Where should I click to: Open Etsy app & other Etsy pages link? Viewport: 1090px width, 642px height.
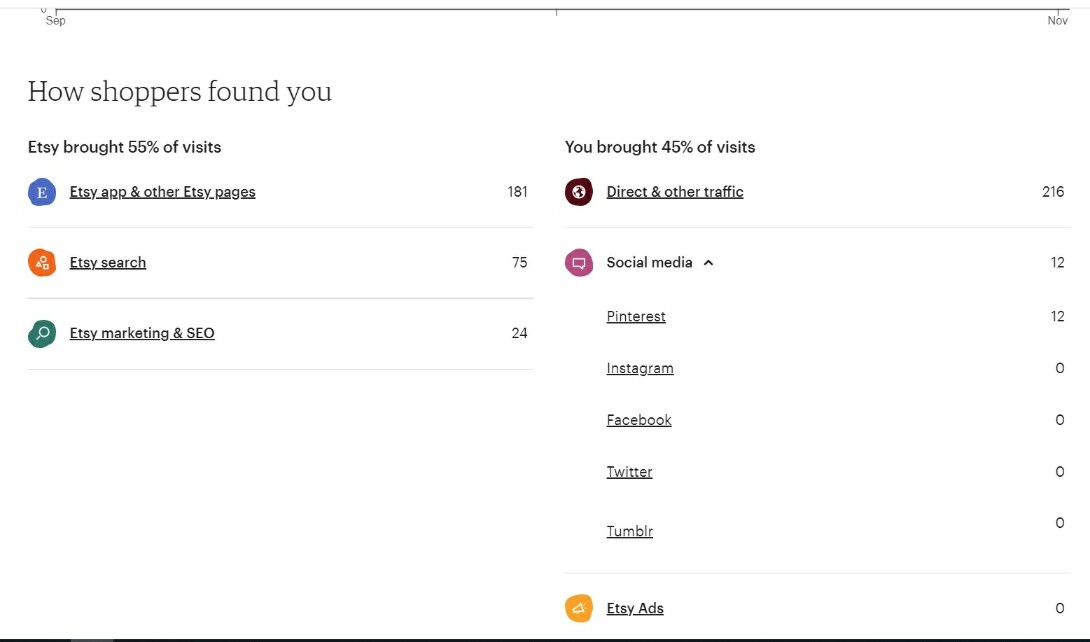(163, 192)
